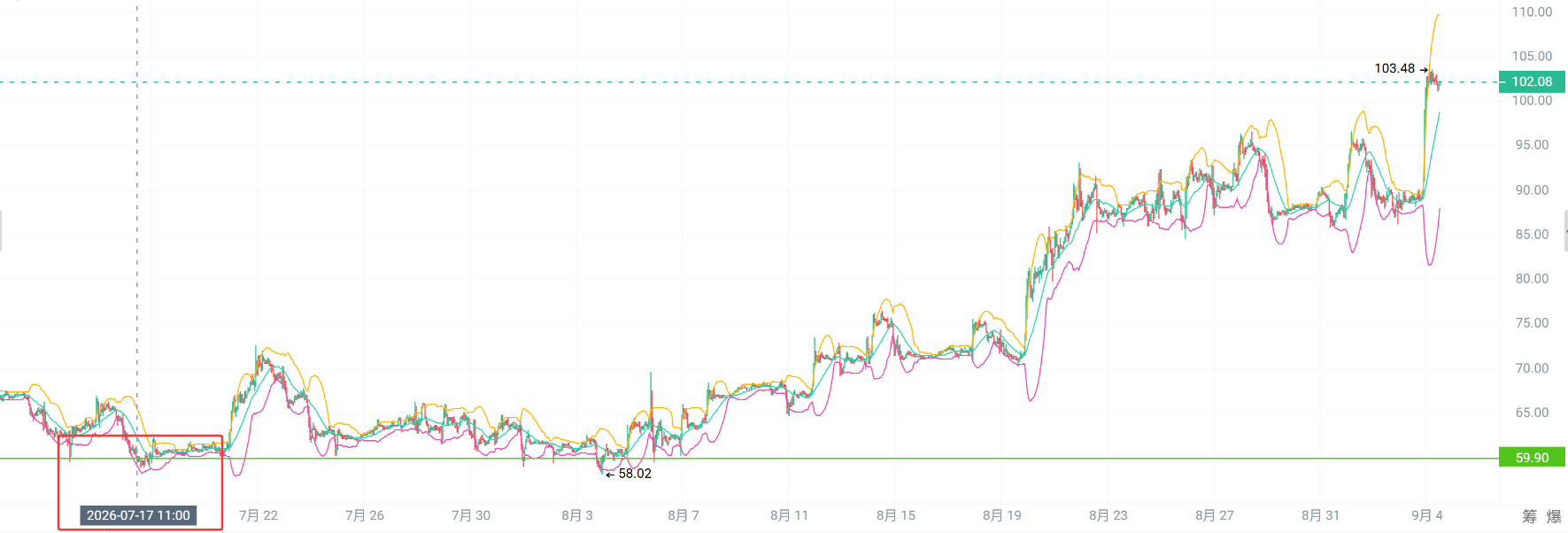Click the 8月 3 date on time axis
Screen dimensions: 1568x533
coord(577,515)
